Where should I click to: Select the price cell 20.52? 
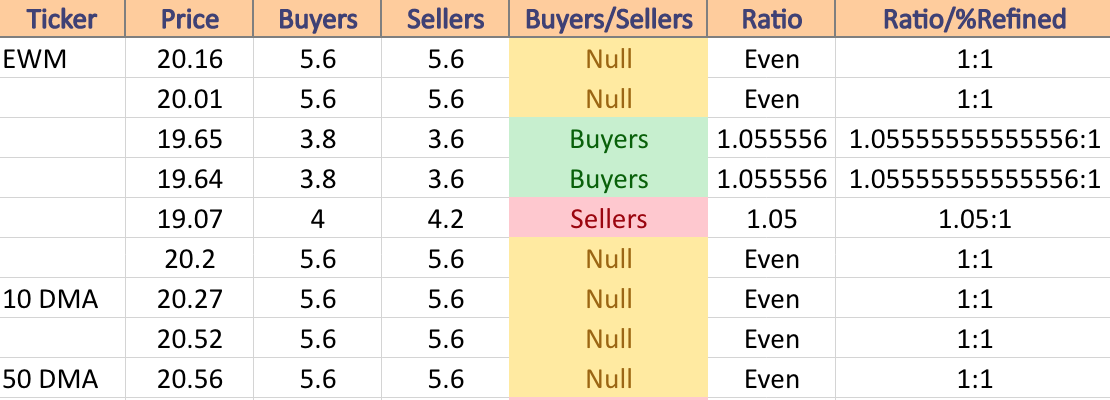[x=190, y=338]
